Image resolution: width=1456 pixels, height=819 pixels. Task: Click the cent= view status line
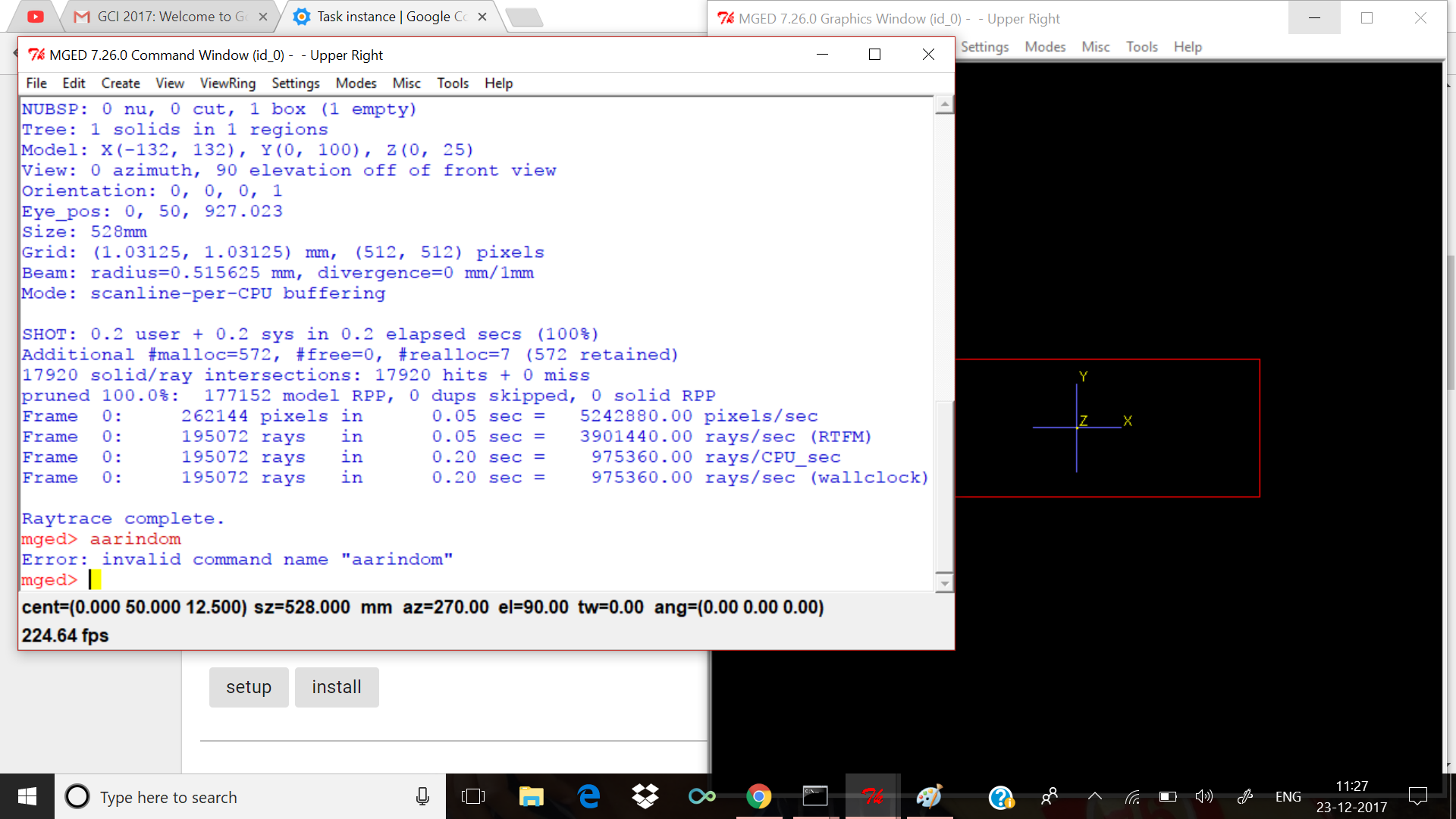point(422,607)
